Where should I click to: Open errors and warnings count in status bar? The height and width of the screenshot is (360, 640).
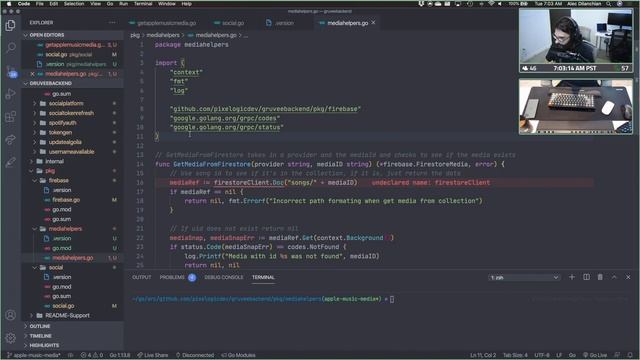(x=92, y=355)
